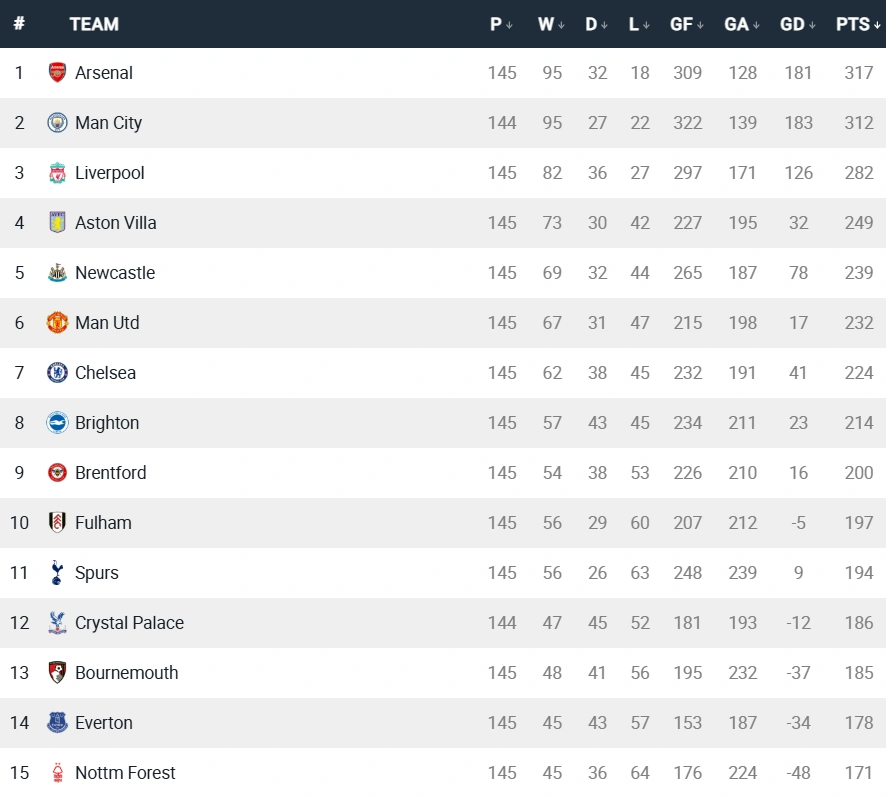Click the Spurs cockerel crest
Image resolution: width=886 pixels, height=797 pixels.
pyautogui.click(x=57, y=573)
